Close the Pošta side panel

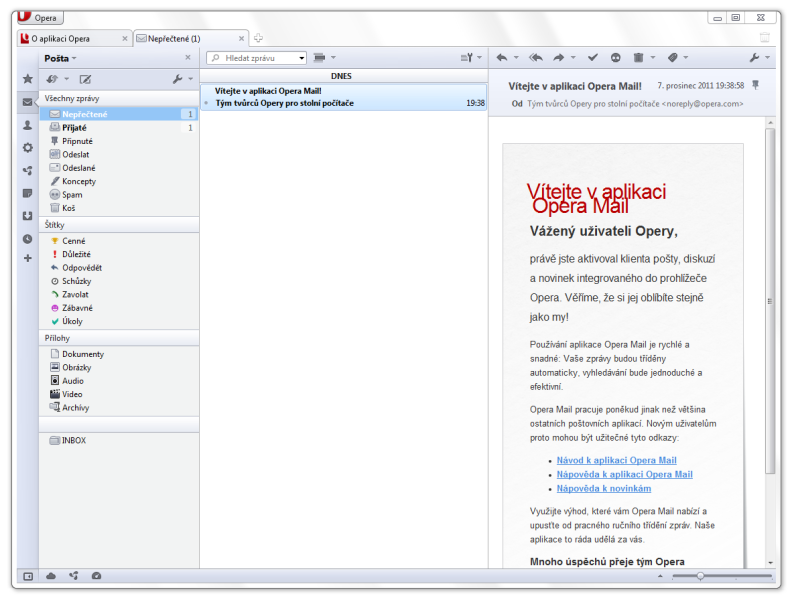coord(188,58)
